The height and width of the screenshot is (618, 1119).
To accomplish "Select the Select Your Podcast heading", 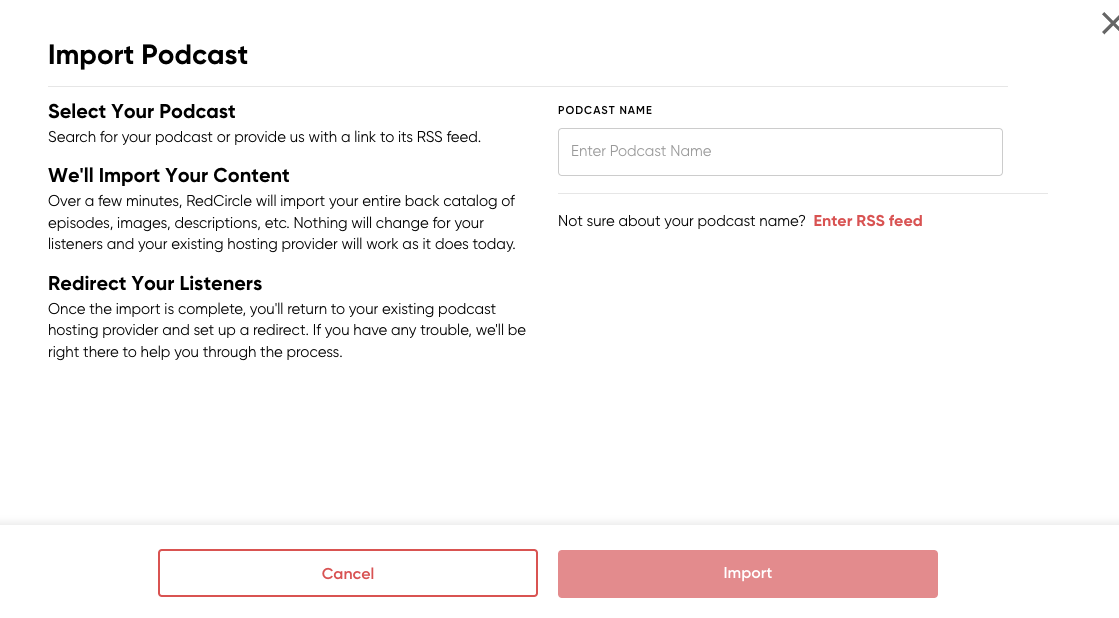I will [x=141, y=111].
